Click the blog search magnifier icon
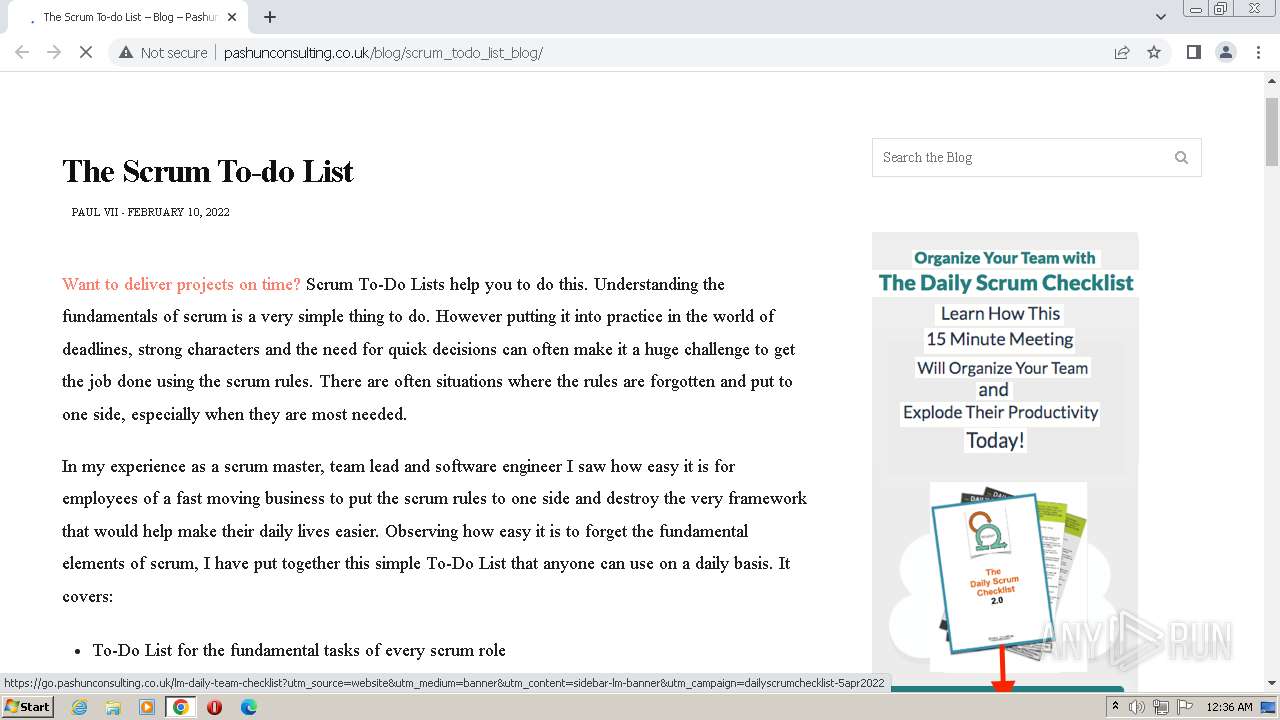 coord(1181,157)
